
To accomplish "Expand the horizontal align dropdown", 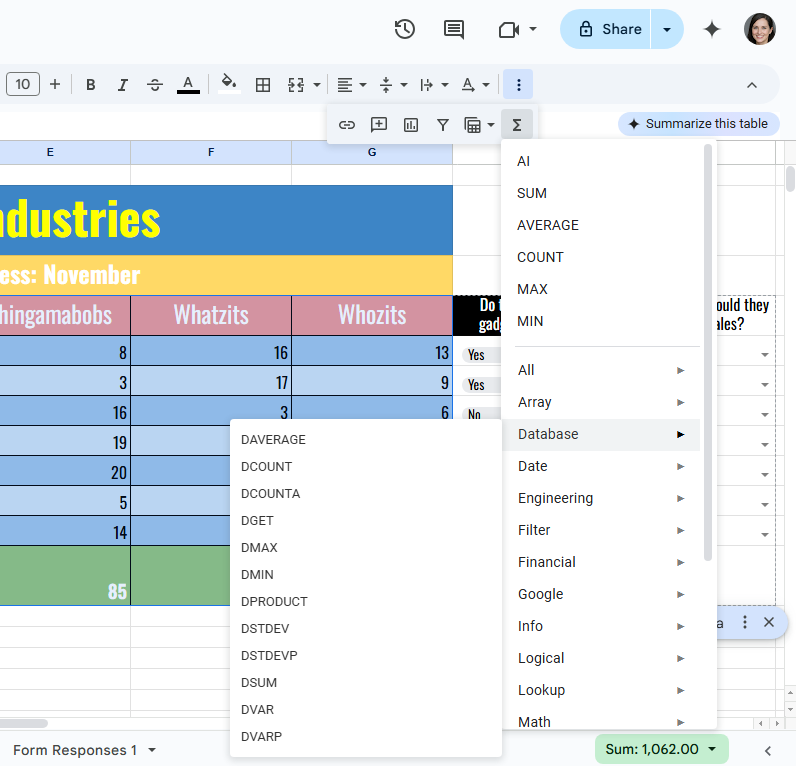I will (351, 85).
